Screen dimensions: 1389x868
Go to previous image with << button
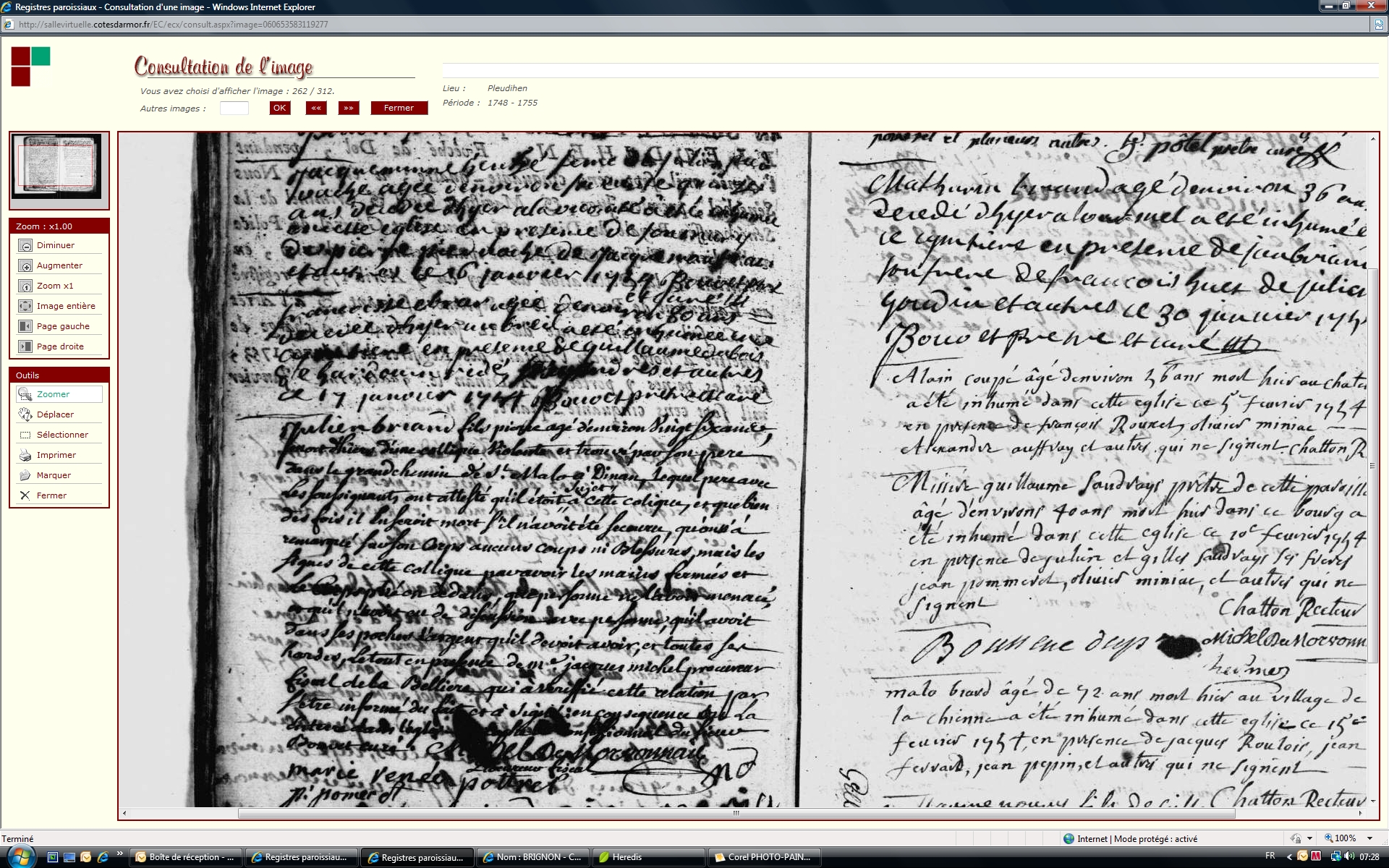(x=316, y=108)
